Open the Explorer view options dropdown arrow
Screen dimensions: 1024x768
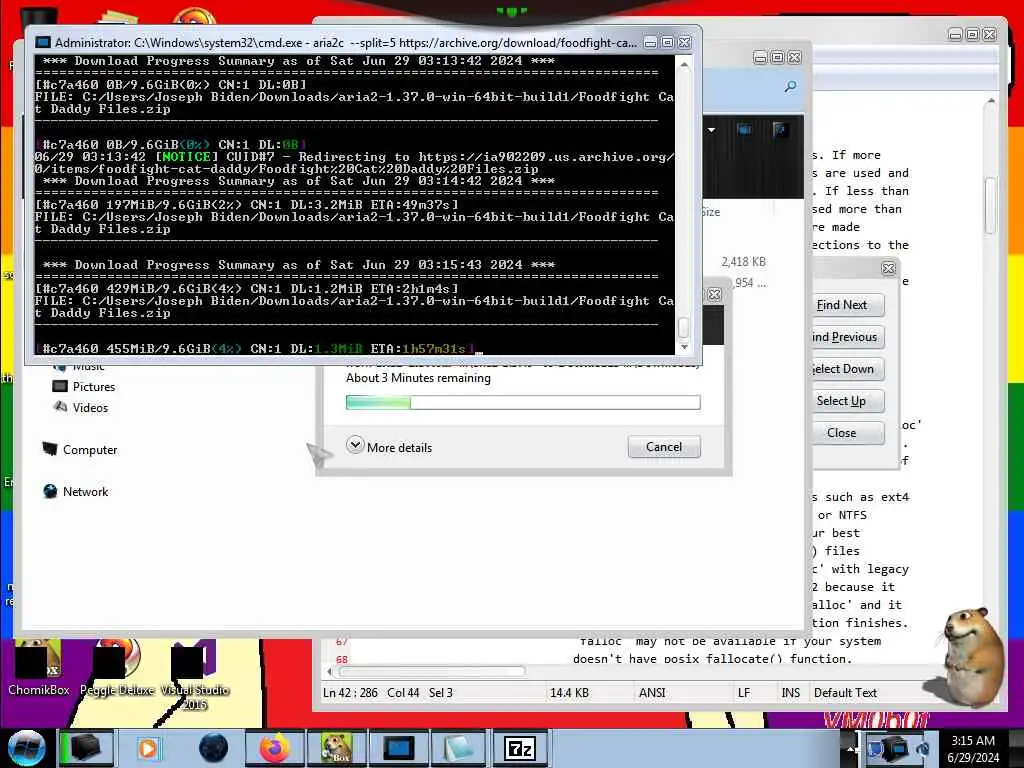point(711,129)
